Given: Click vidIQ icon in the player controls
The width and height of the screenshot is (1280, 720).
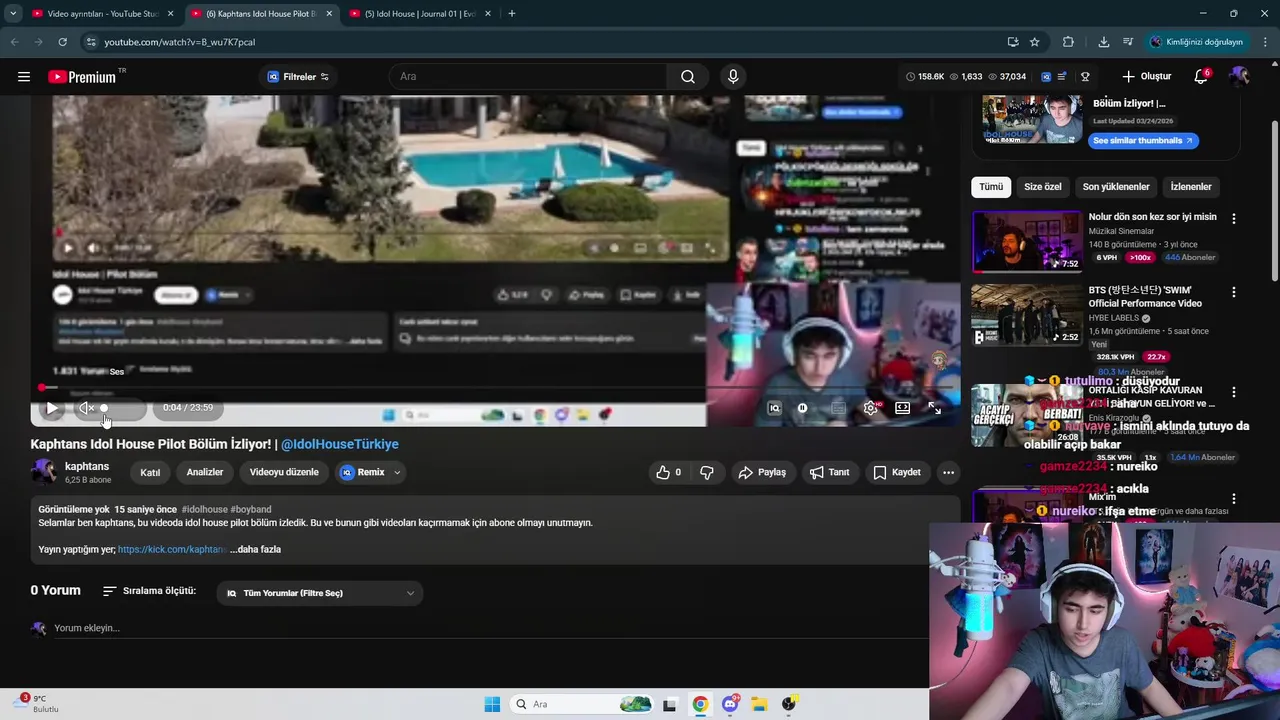Looking at the screenshot, I should [x=774, y=408].
